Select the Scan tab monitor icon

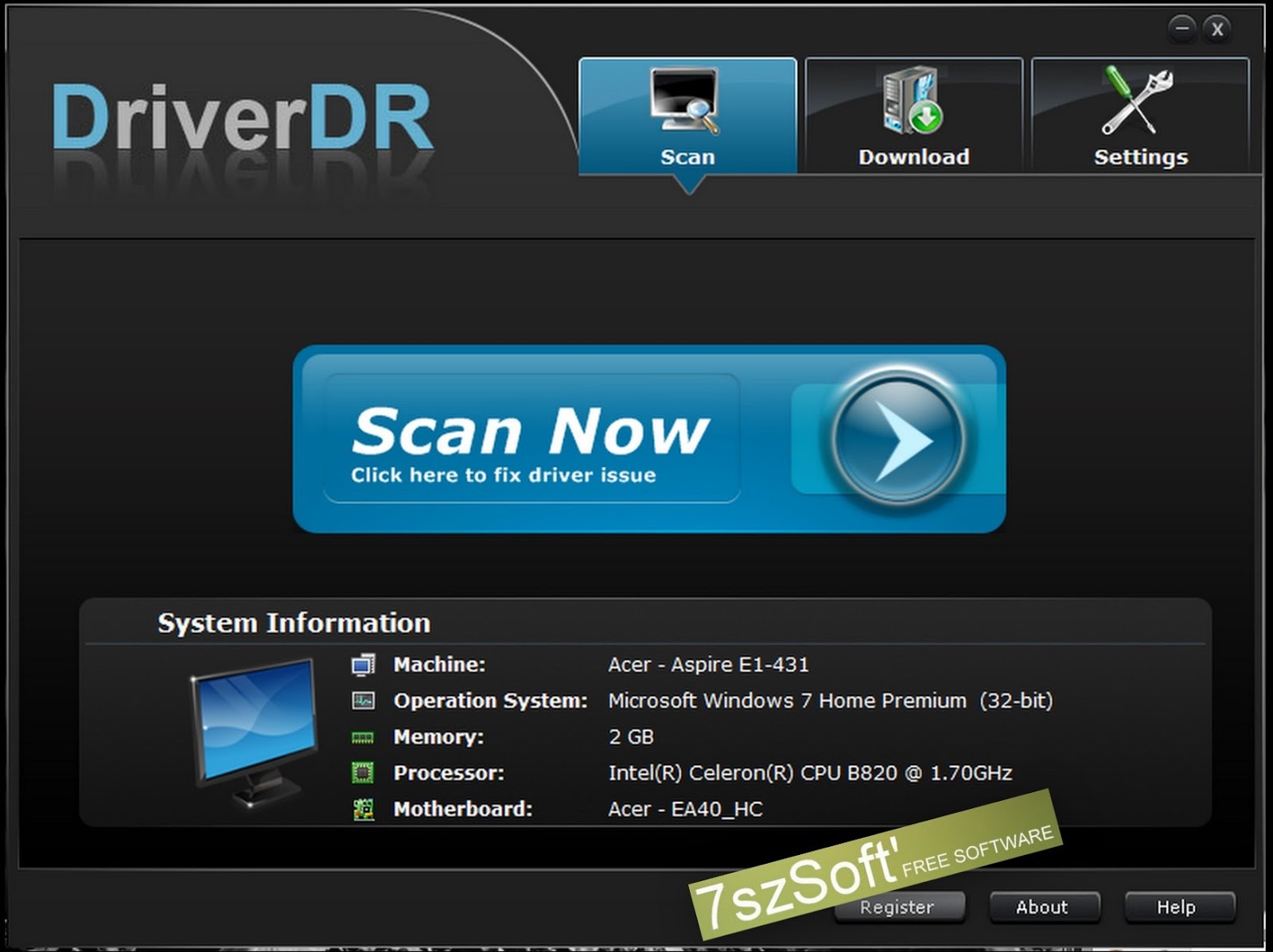687,99
